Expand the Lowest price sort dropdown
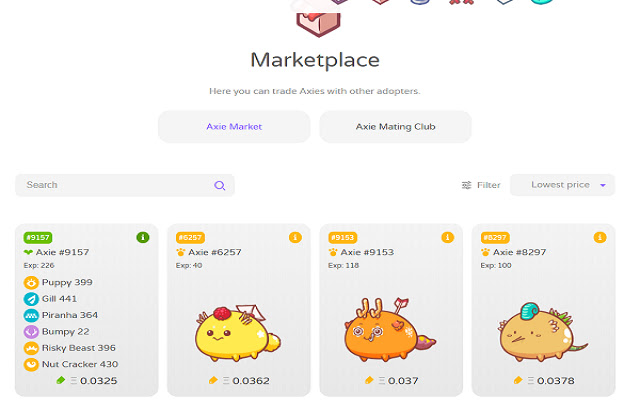The height and width of the screenshot is (400, 640). (x=562, y=185)
